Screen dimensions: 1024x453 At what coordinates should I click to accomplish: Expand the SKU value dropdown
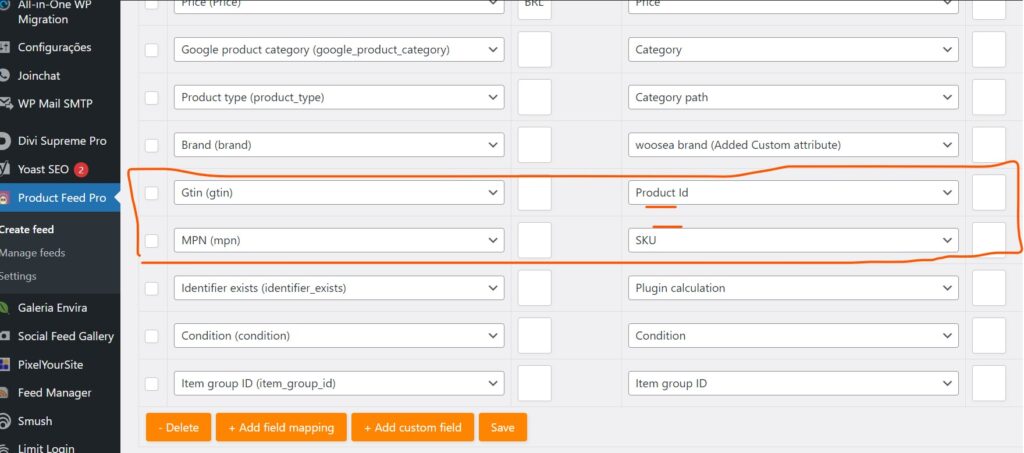click(x=795, y=240)
